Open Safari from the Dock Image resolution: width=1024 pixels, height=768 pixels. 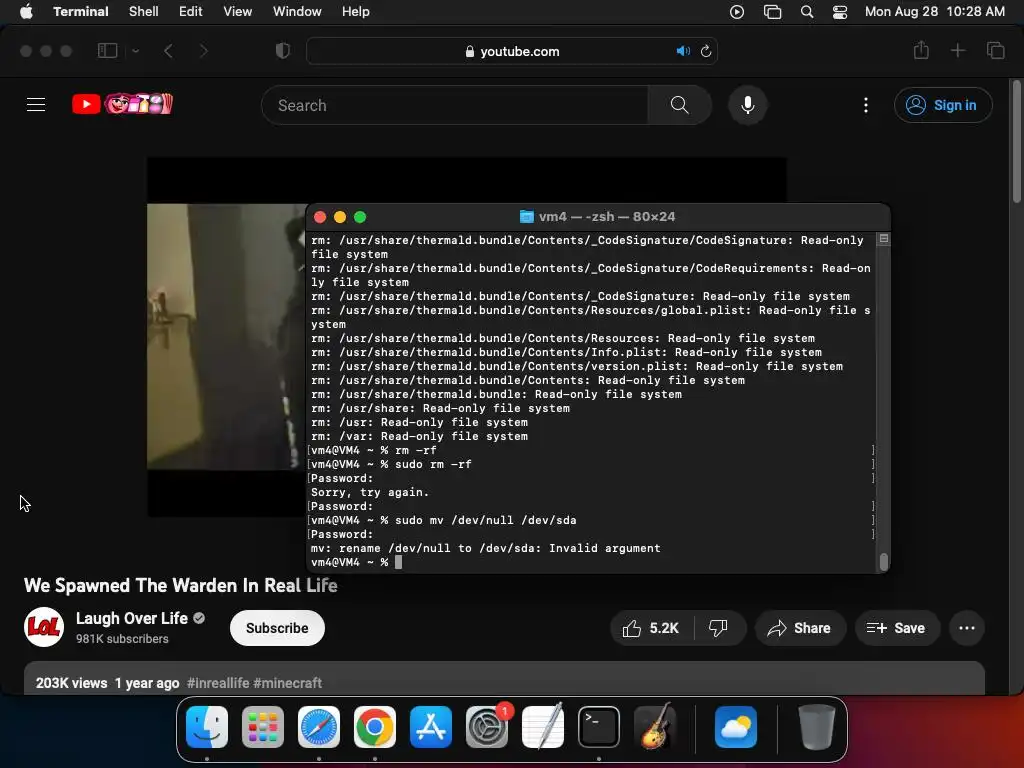point(319,727)
